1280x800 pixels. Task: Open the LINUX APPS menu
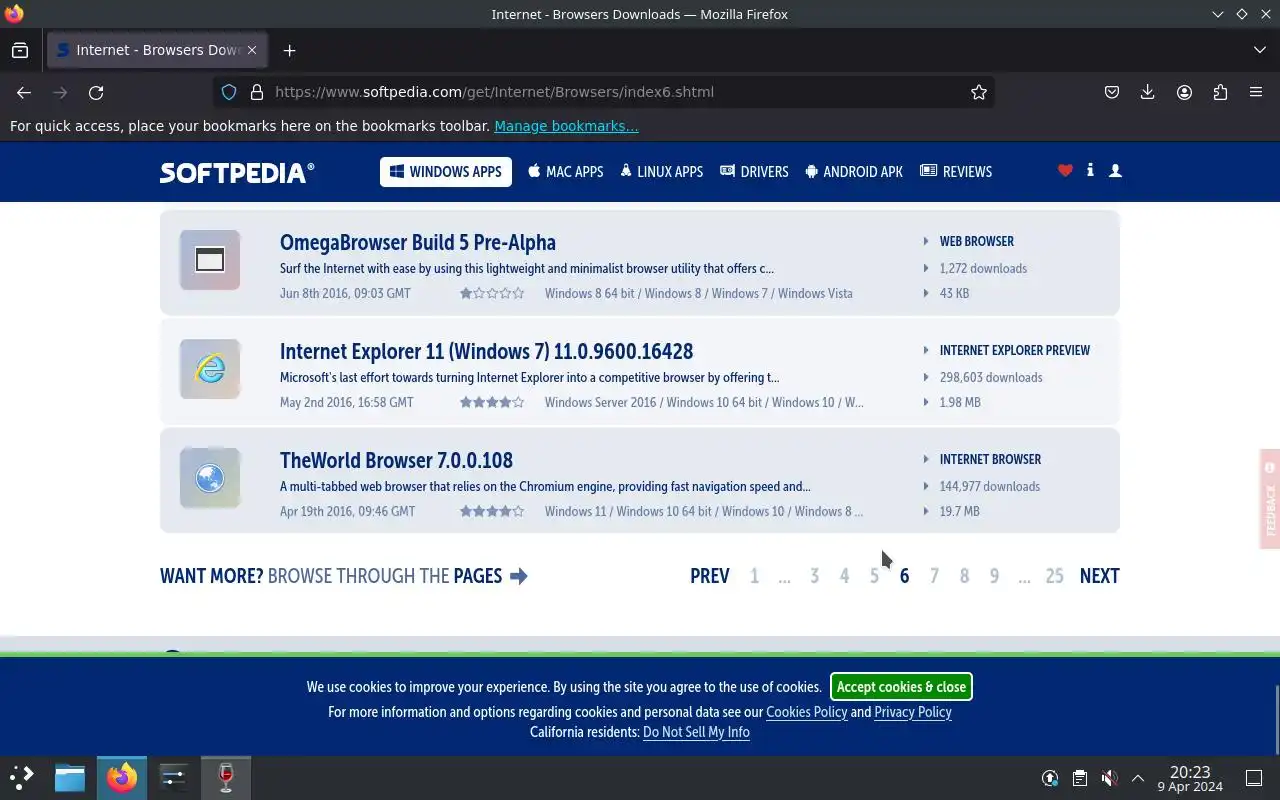pyautogui.click(x=662, y=172)
